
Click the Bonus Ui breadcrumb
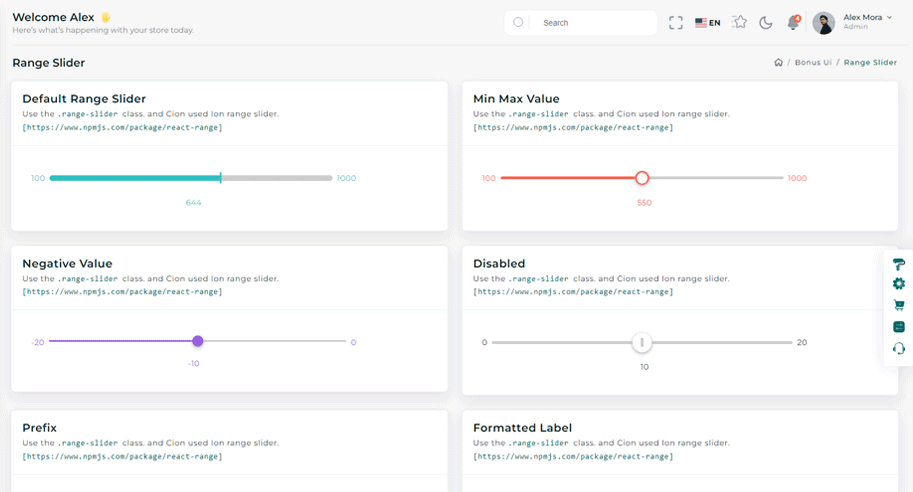[813, 63]
